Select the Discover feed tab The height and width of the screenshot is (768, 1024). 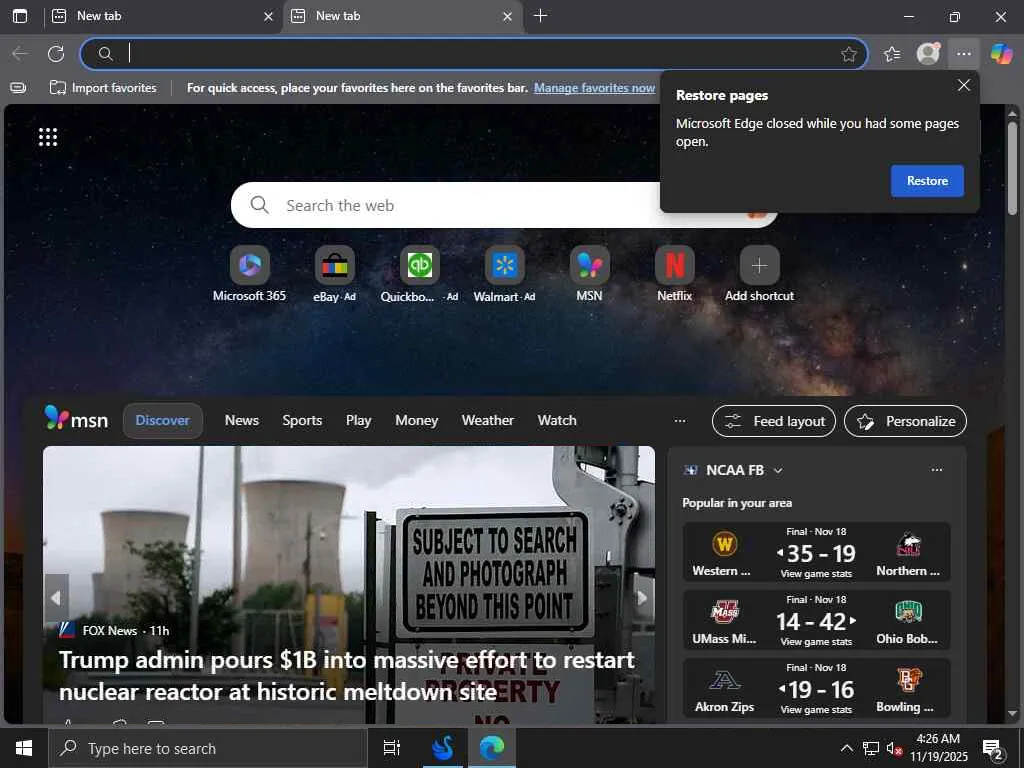pos(163,421)
